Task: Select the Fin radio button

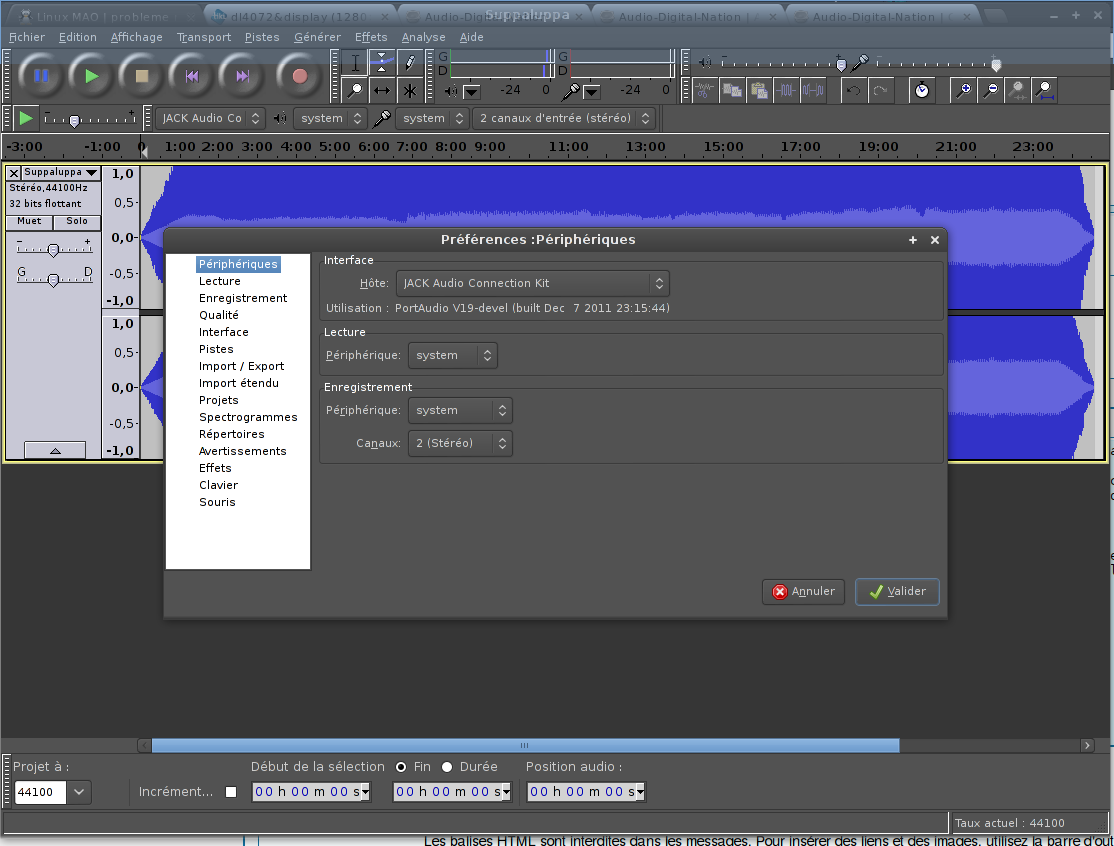Action: coord(401,767)
